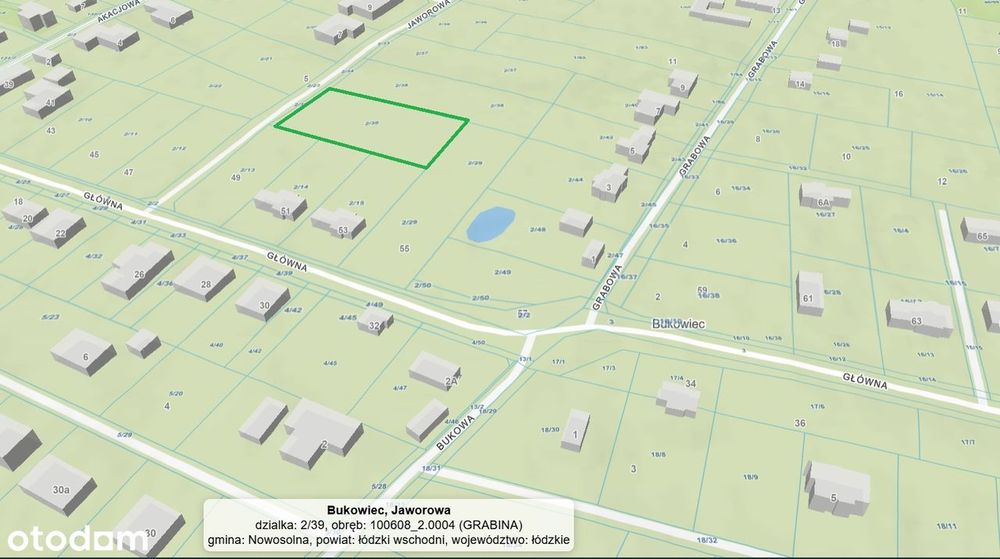
Task: Select building 2A near Bukowa
Action: (435, 371)
